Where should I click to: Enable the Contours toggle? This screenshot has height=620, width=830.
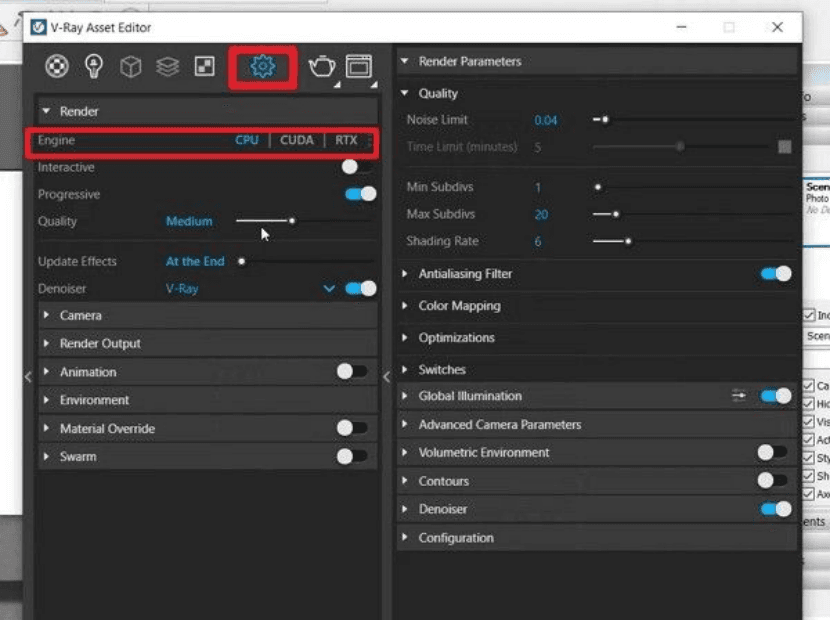point(772,481)
